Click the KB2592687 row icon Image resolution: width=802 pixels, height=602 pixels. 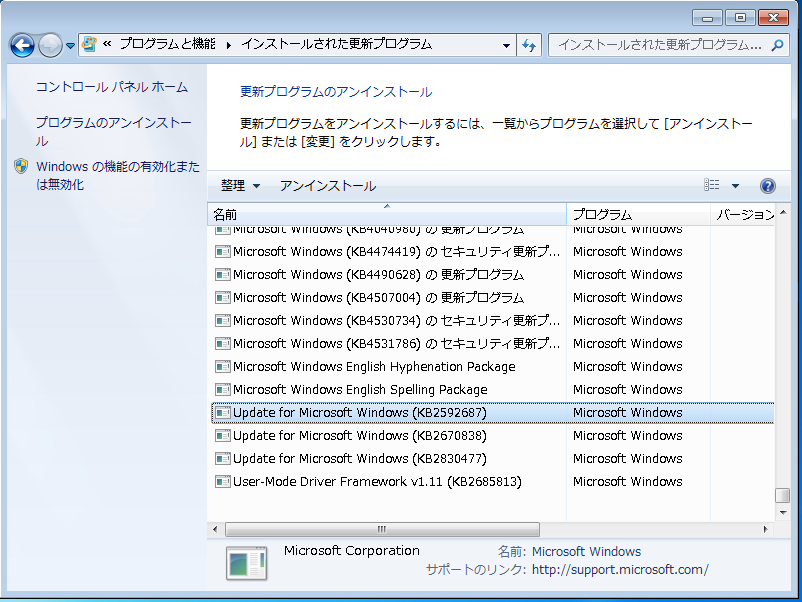click(x=222, y=412)
